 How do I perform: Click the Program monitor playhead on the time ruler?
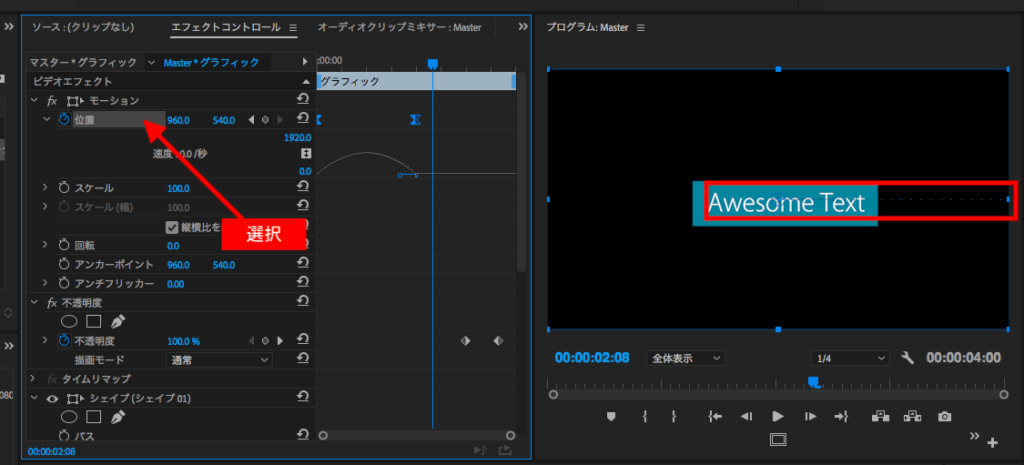pyautogui.click(x=813, y=381)
